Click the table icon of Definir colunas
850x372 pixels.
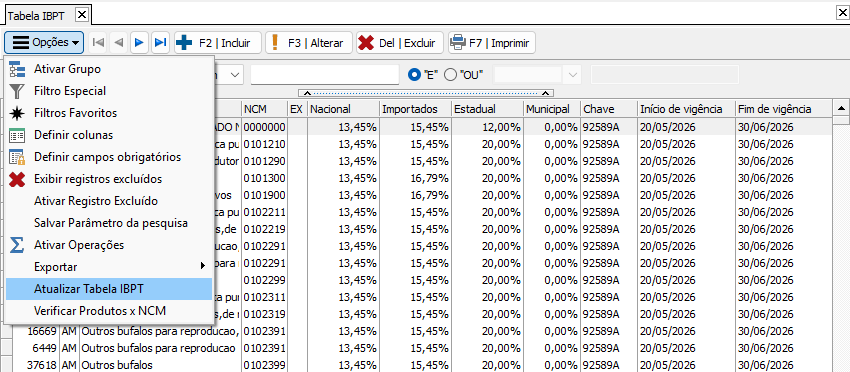coord(17,135)
